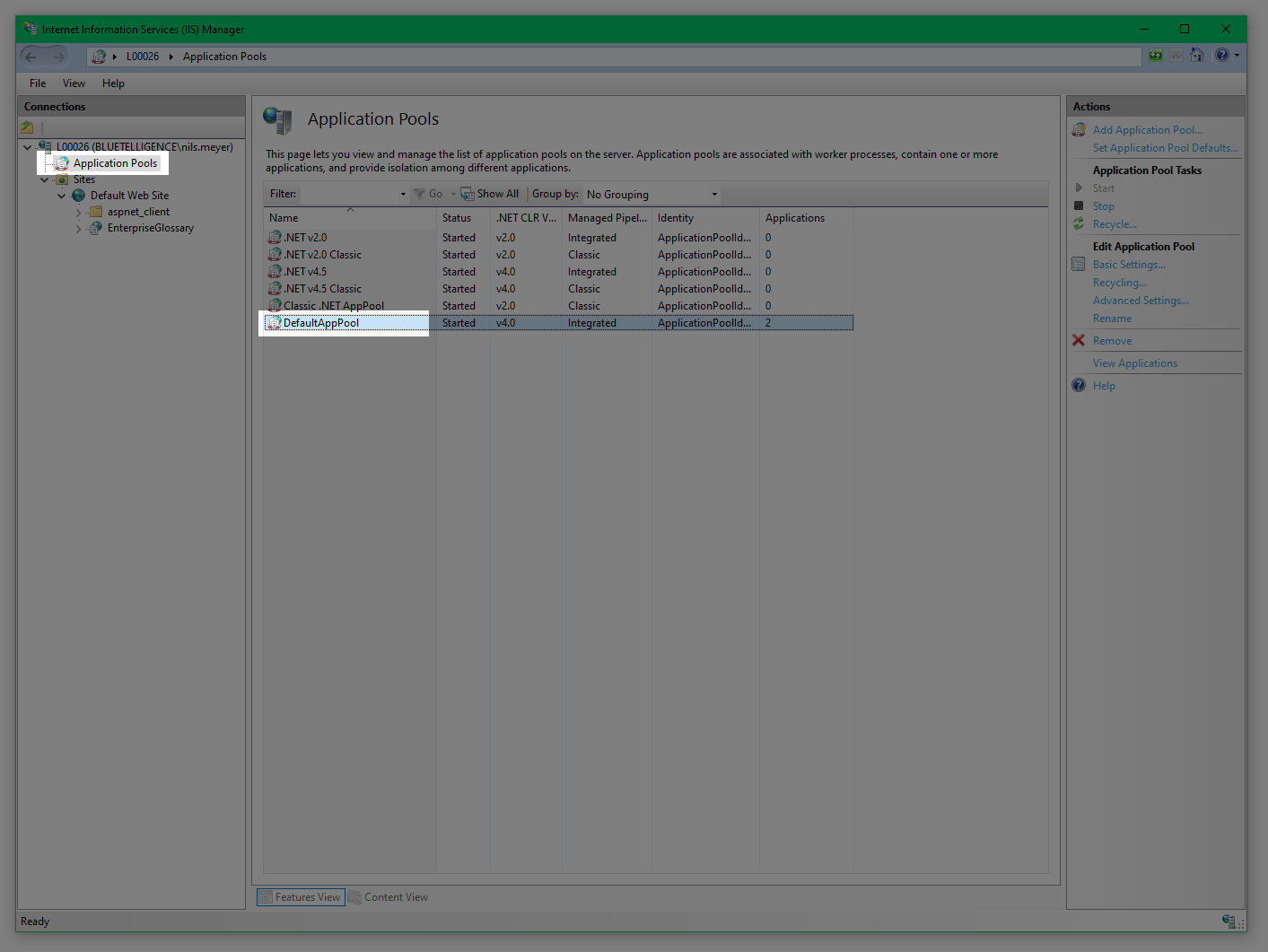The width and height of the screenshot is (1268, 952).
Task: Click Set Application Pool Defaults link
Action: click(1165, 148)
